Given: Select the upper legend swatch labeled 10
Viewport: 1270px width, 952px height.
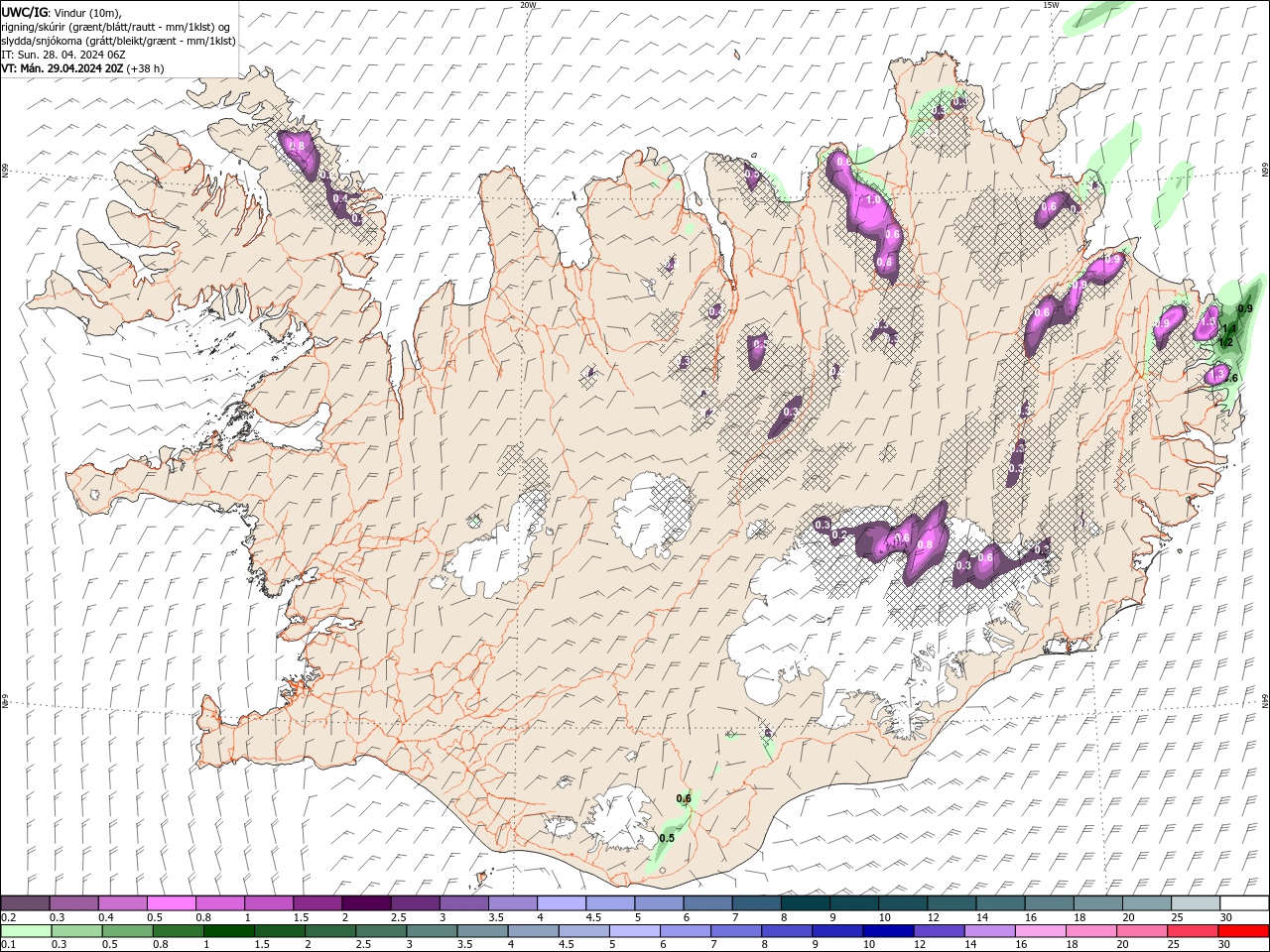Looking at the screenshot, I should tap(902, 903).
